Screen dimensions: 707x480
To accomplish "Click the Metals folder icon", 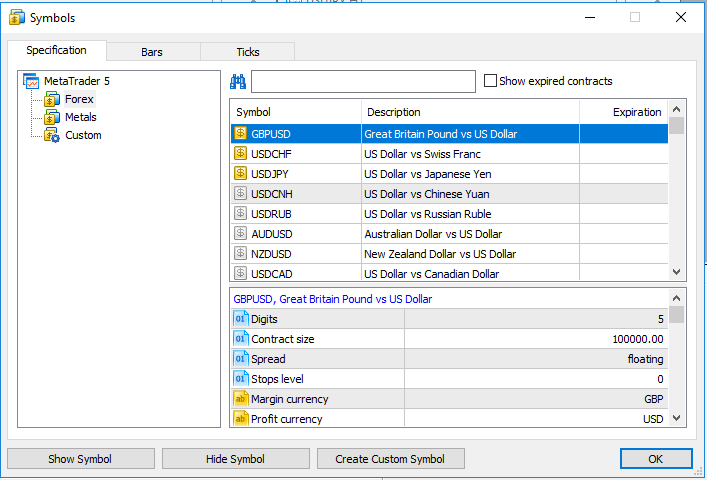I will coord(52,117).
